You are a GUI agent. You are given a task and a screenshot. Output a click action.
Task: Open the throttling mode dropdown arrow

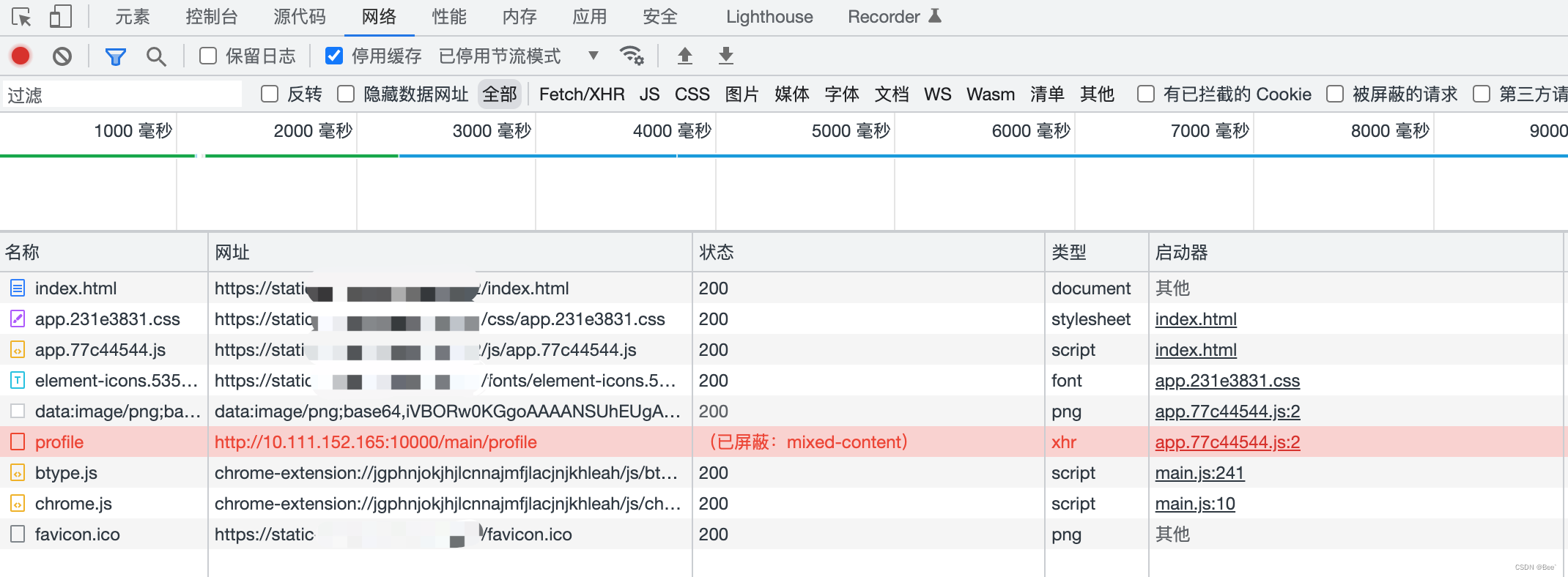point(593,56)
